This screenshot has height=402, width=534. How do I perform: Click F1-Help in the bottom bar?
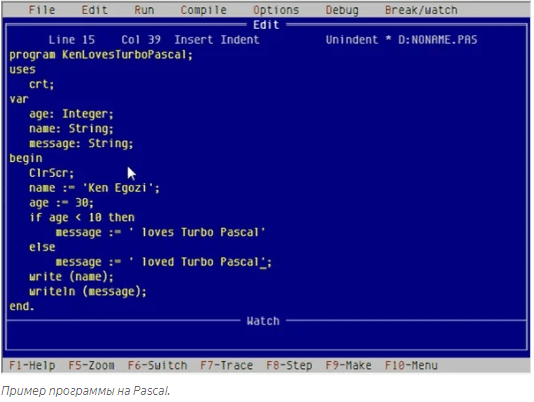32,365
